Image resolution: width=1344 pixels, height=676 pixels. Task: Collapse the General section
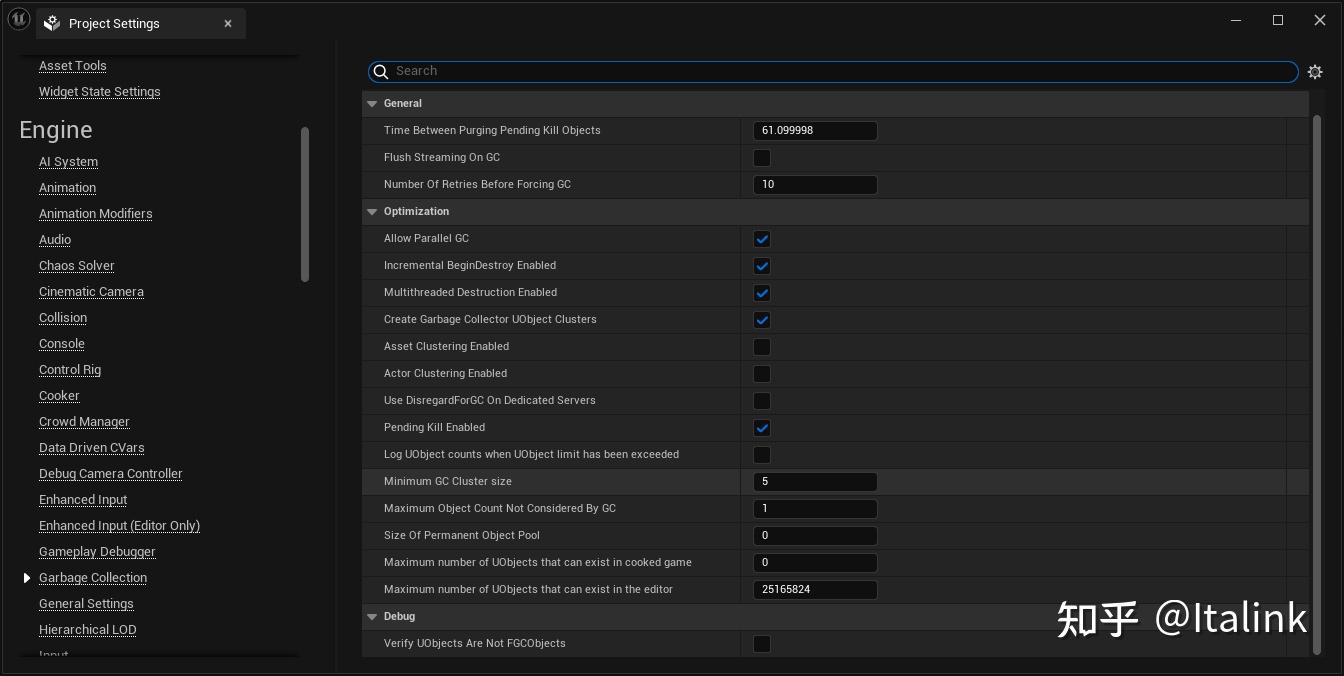pyautogui.click(x=373, y=104)
